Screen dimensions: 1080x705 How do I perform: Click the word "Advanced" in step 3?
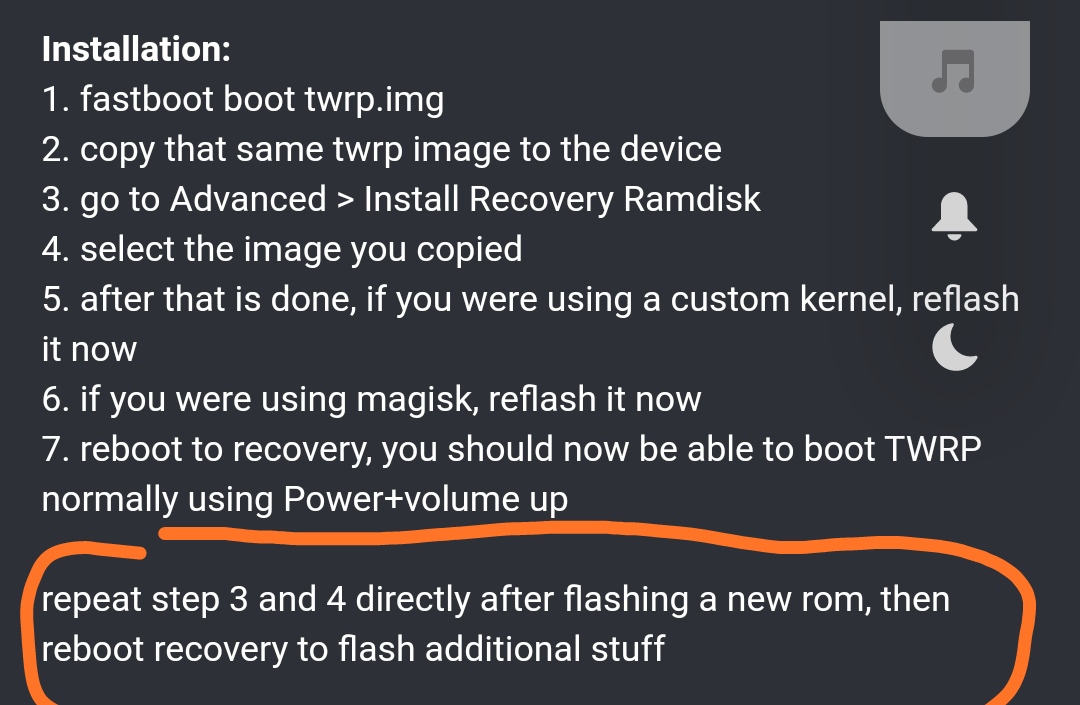[x=248, y=199]
